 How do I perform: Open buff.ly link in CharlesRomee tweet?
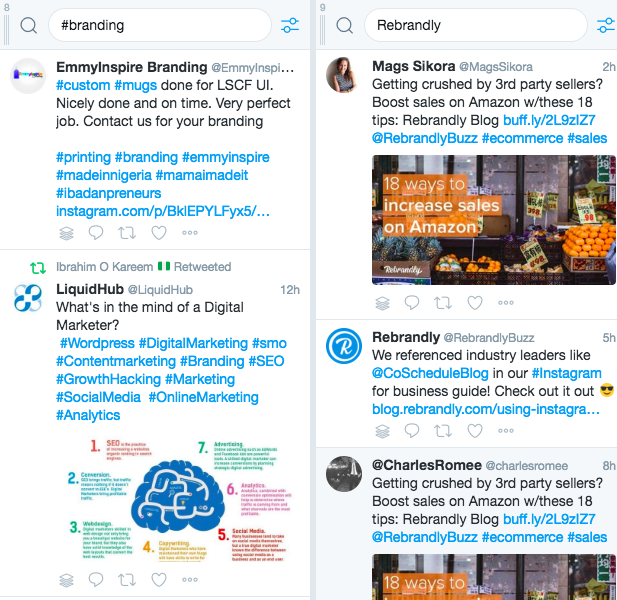(x=549, y=519)
